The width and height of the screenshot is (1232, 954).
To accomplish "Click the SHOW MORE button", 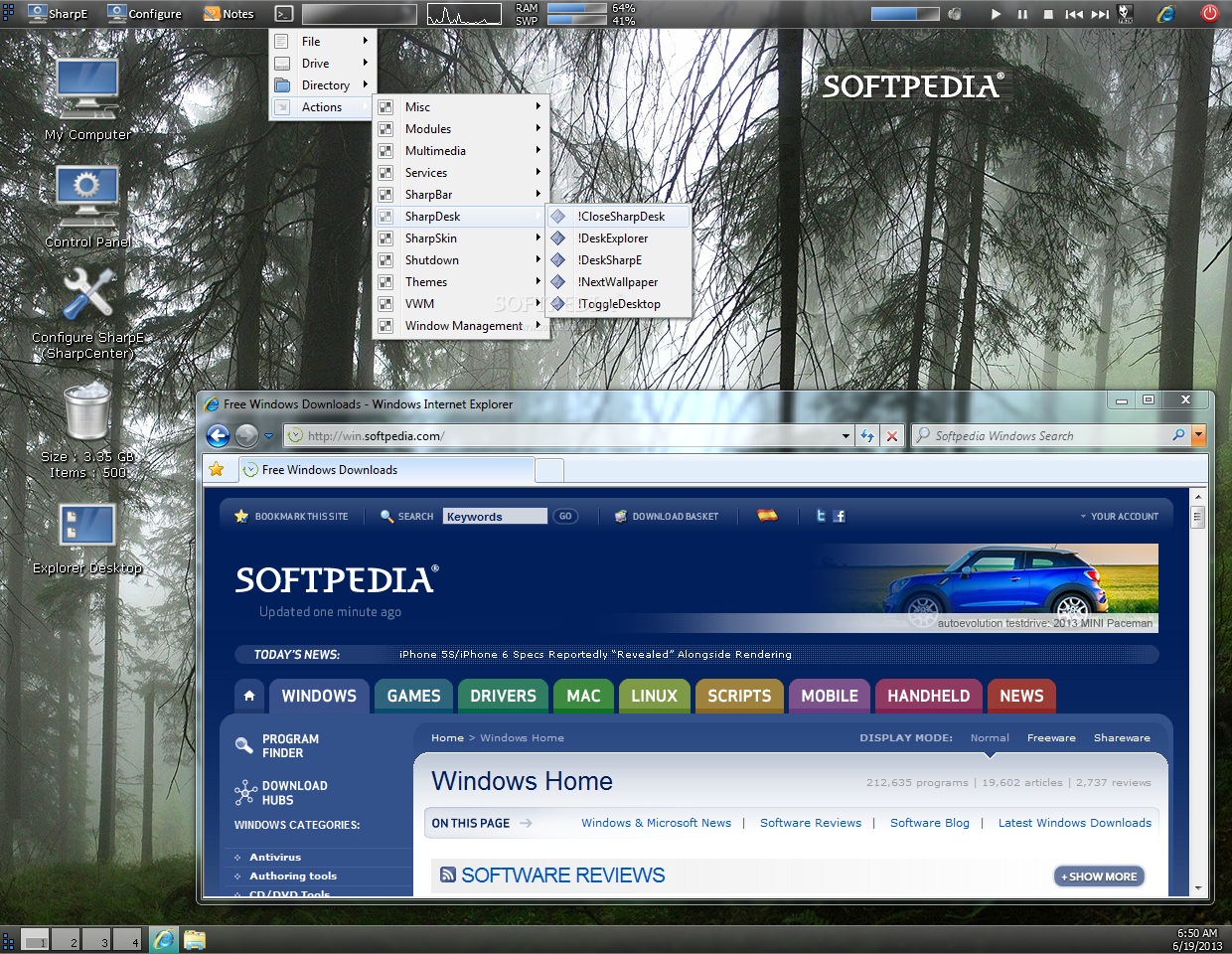I will click(1099, 876).
